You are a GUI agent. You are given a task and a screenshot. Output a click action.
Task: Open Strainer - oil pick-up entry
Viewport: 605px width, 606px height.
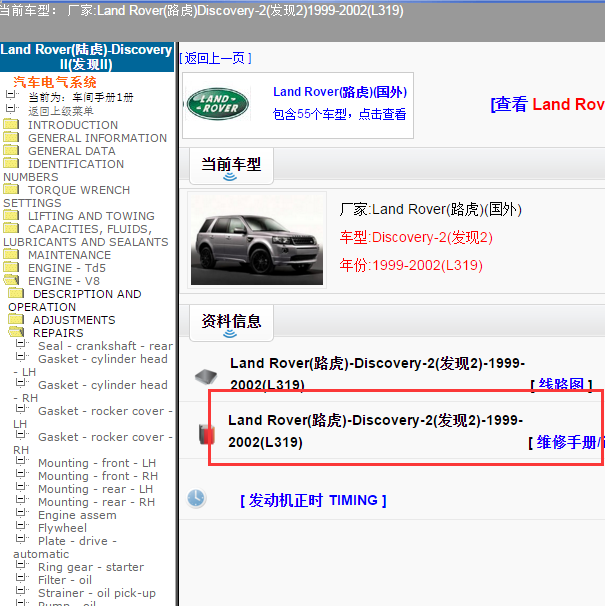(x=97, y=592)
